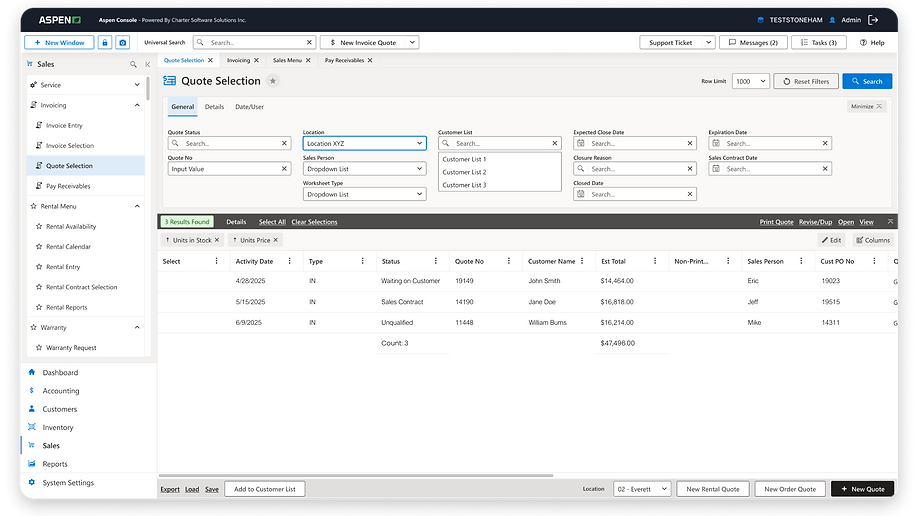Click the Print Quote link

tap(776, 222)
